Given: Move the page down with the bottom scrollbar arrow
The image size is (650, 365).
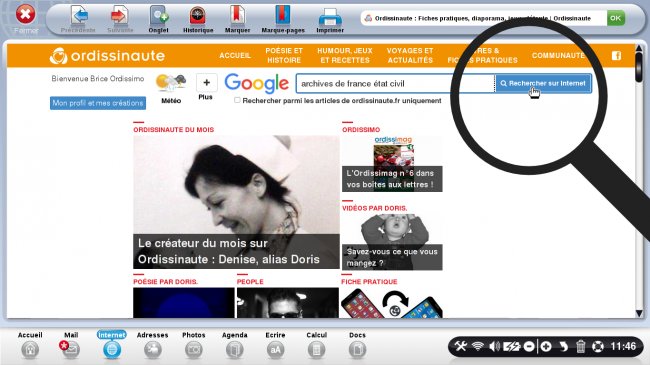Looking at the screenshot, I should (x=639, y=314).
